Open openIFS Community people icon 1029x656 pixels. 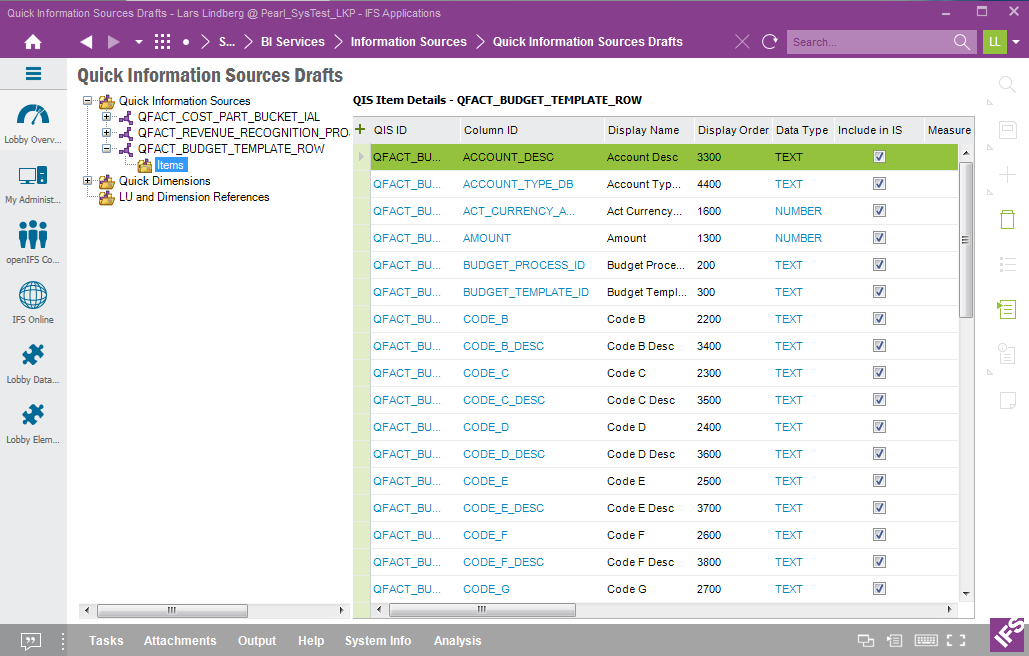tap(33, 235)
